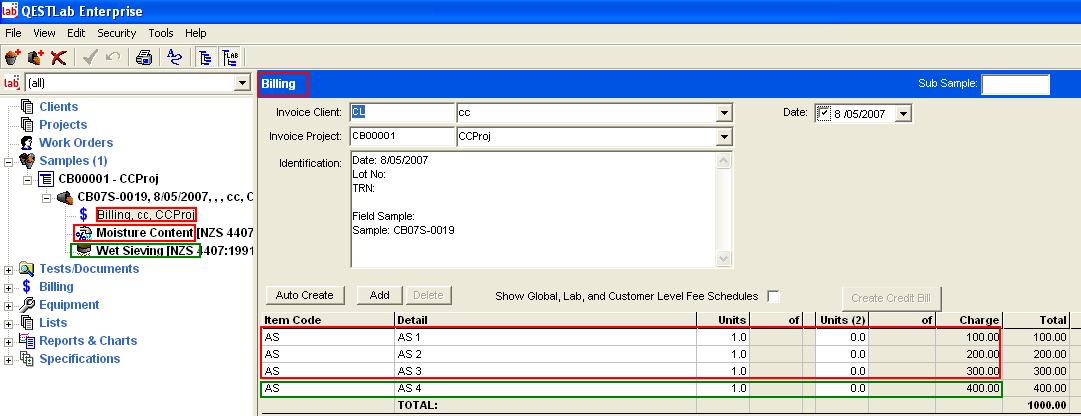
Task: Click the Work Orders icon in tree
Action: 27,143
